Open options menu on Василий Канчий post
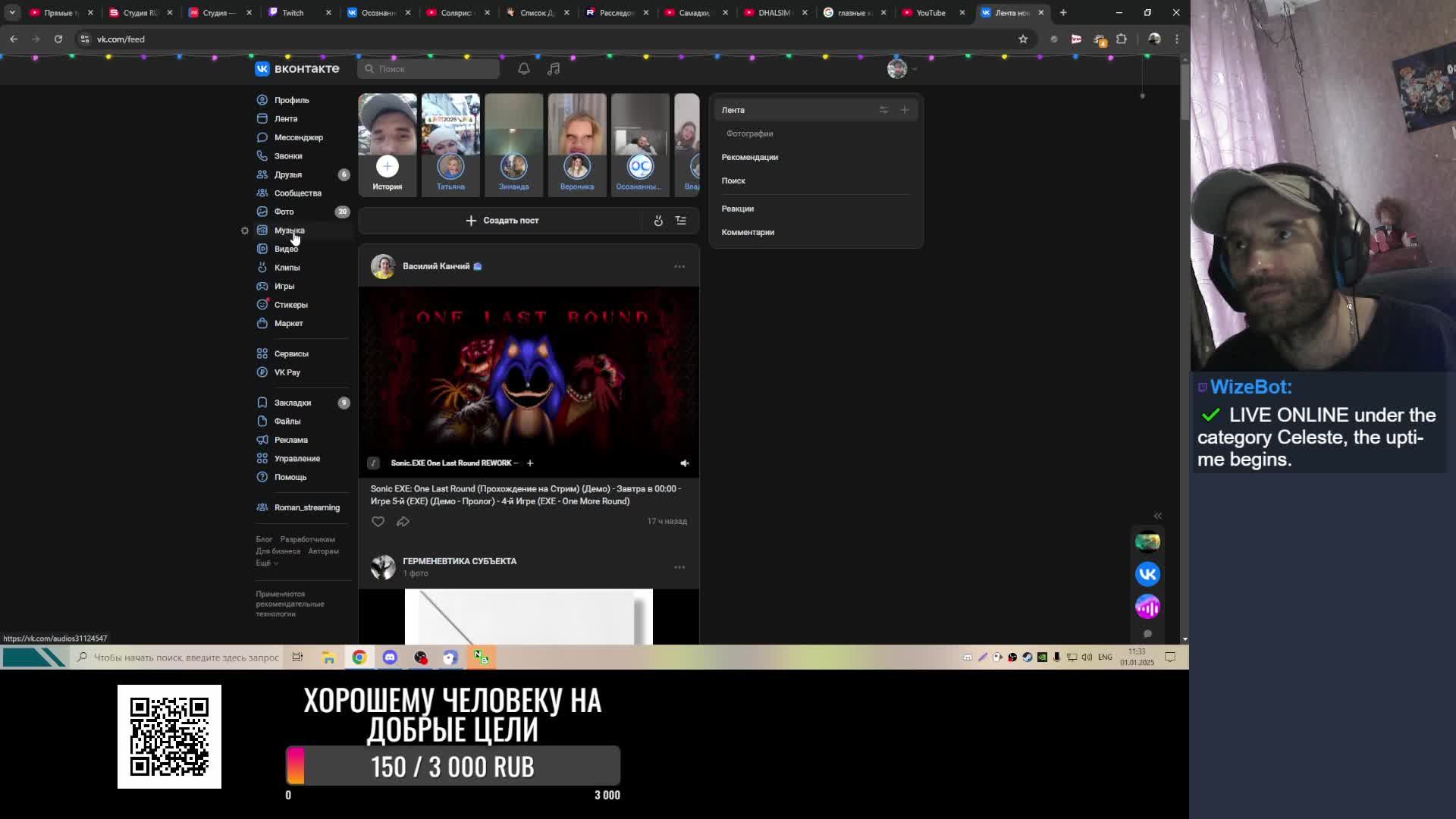 [679, 267]
